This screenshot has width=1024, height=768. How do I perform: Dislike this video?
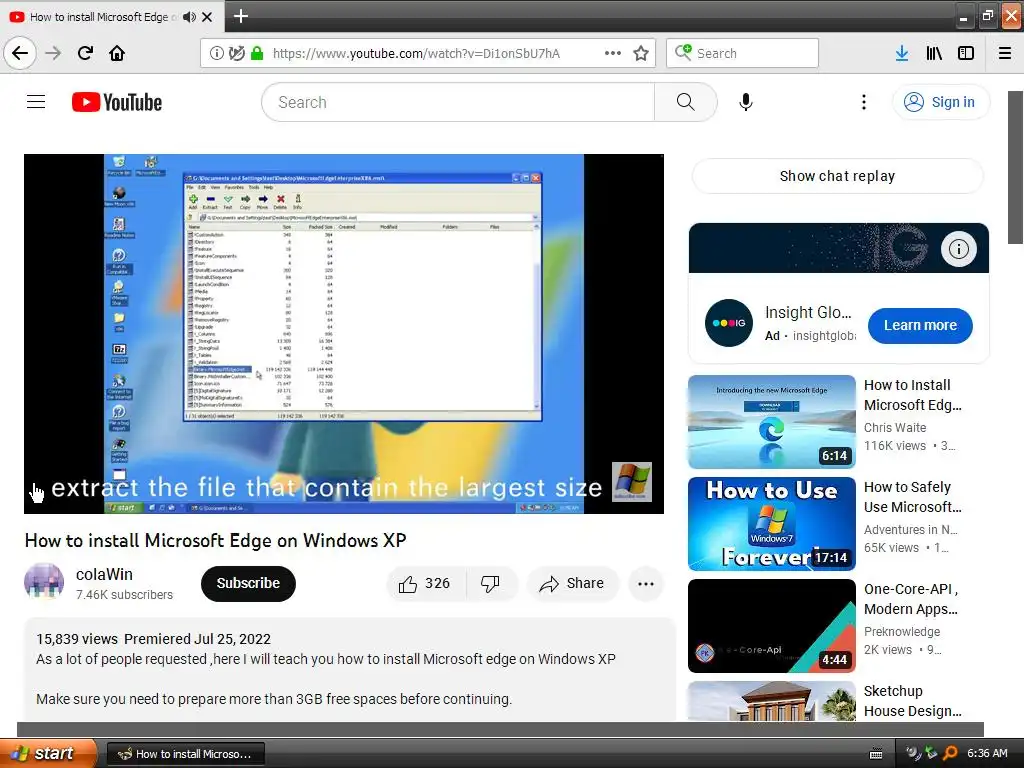click(x=491, y=583)
